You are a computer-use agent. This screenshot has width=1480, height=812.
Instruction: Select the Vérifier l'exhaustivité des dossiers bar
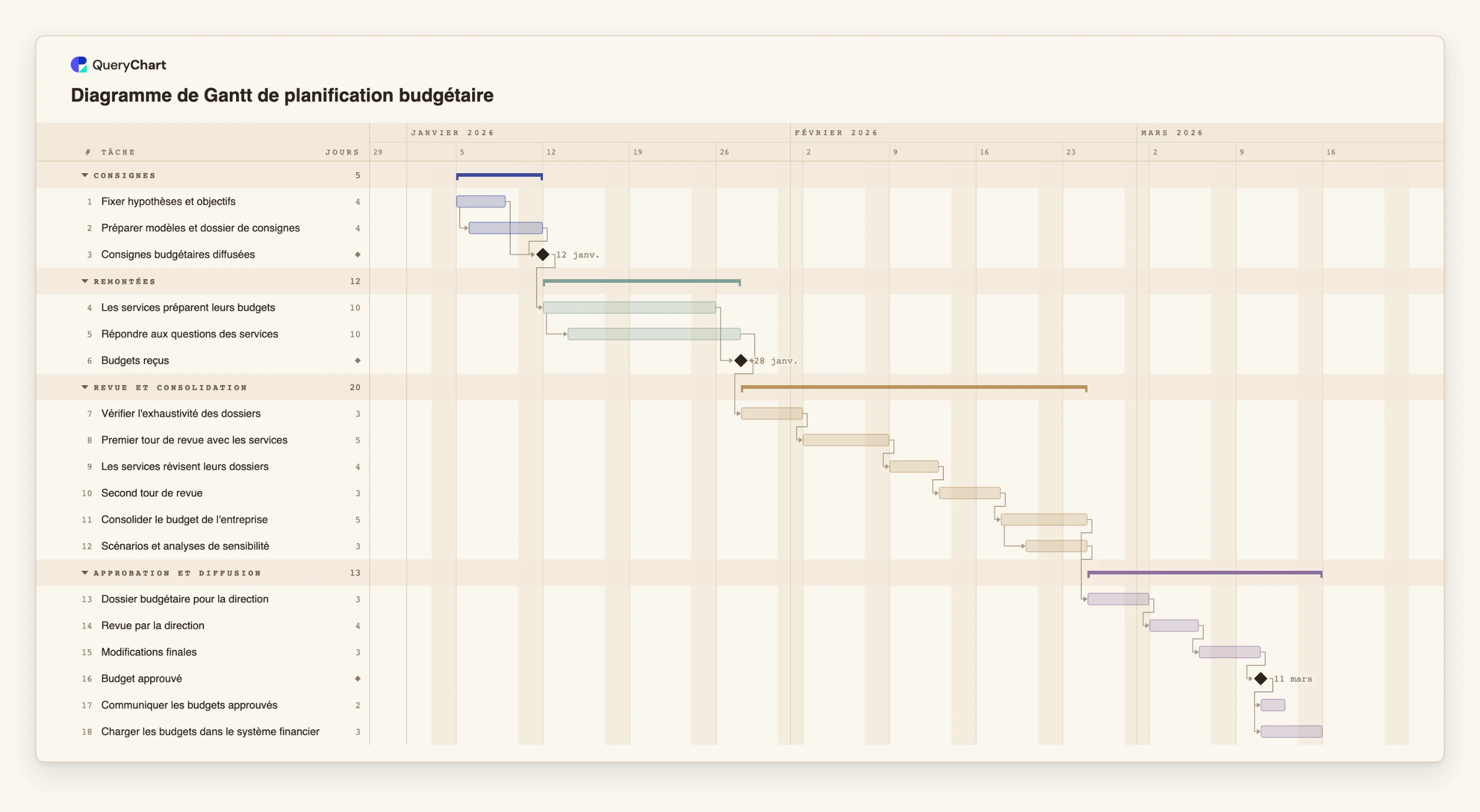pos(772,413)
